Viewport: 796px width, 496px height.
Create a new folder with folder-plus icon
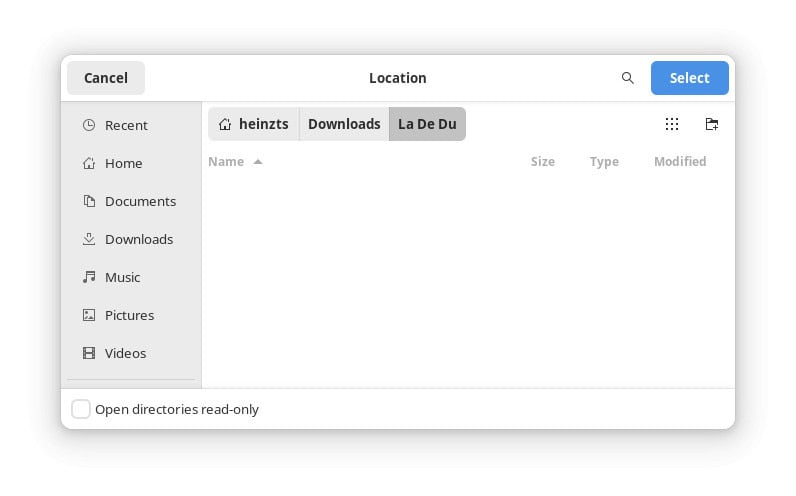[x=711, y=124]
